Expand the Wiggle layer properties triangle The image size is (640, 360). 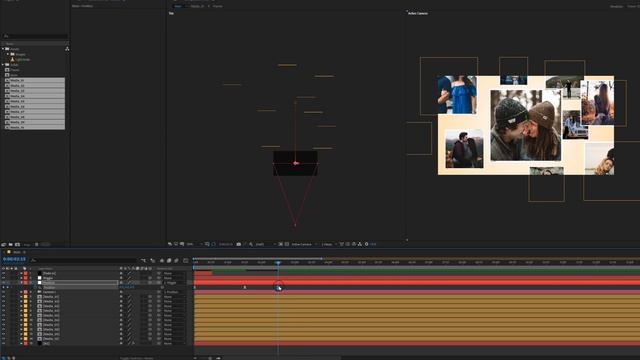pyautogui.click(x=21, y=278)
